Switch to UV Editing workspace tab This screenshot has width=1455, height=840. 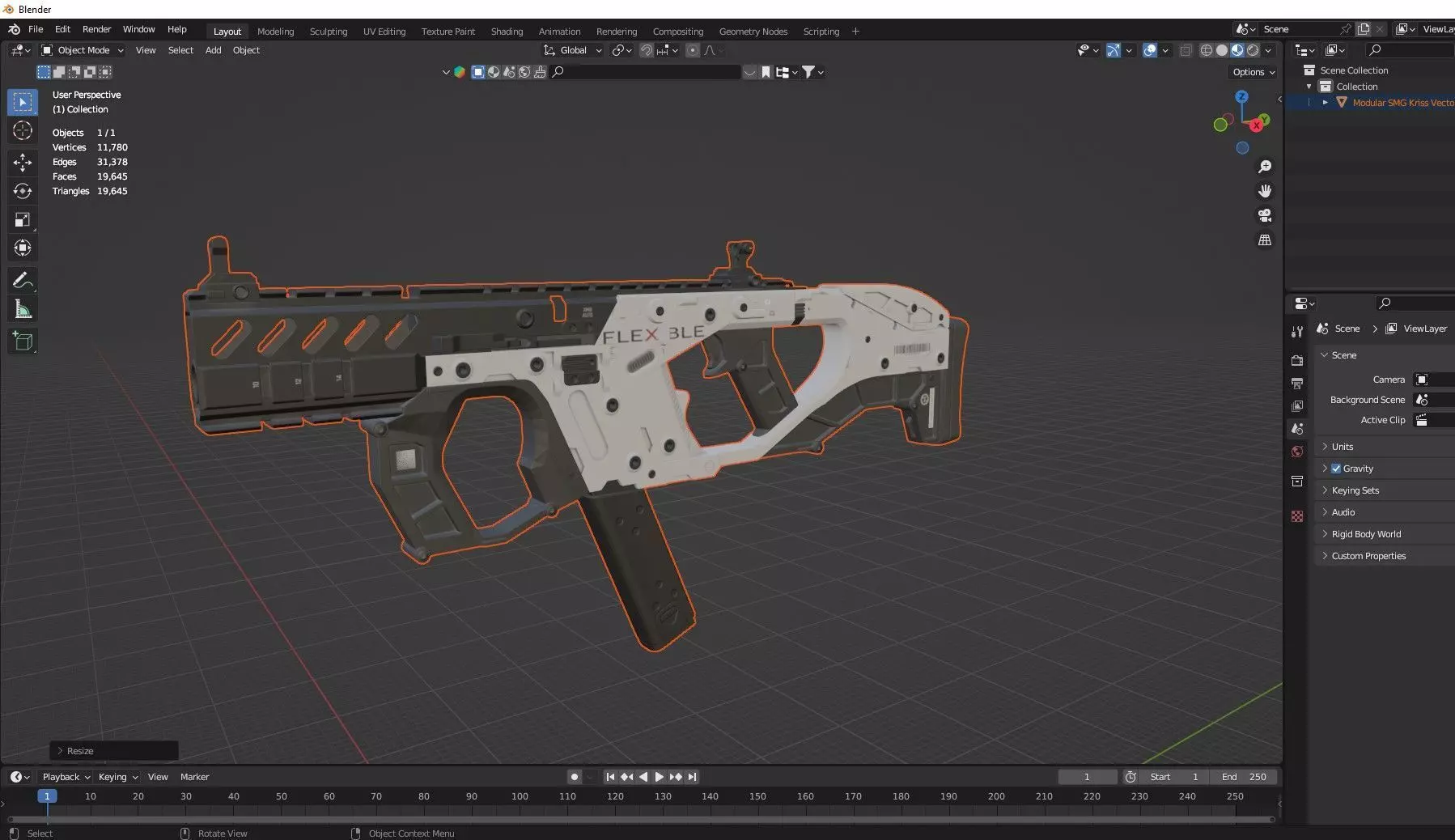[x=384, y=32]
